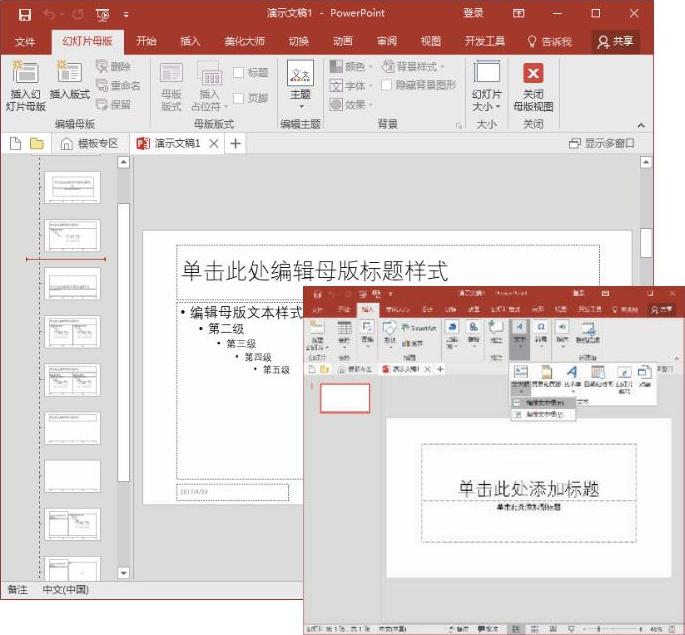Image resolution: width=685 pixels, height=635 pixels.
Task: Open the 切换 transitions tab
Action: tap(299, 41)
